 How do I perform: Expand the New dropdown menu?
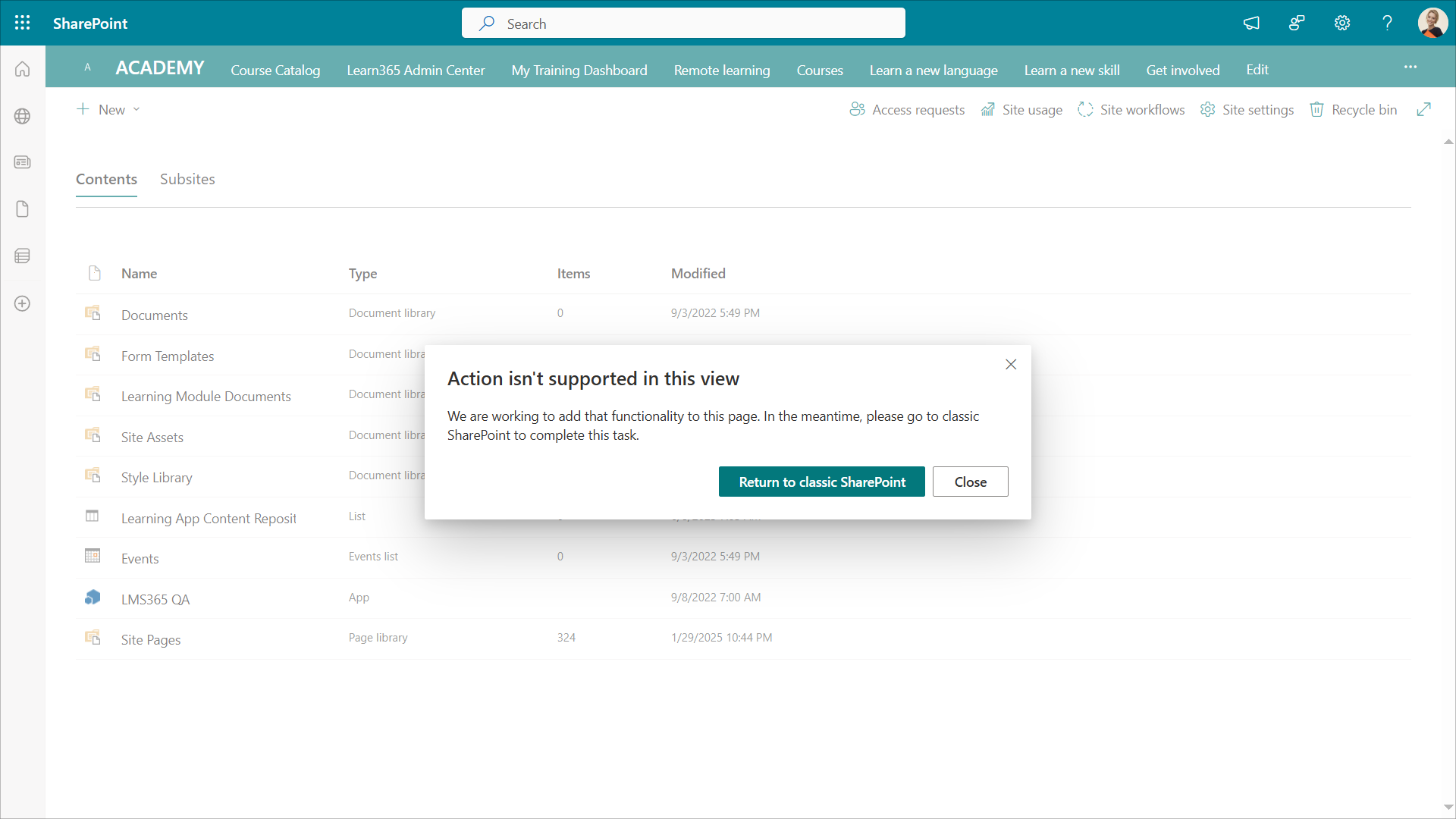click(x=108, y=109)
